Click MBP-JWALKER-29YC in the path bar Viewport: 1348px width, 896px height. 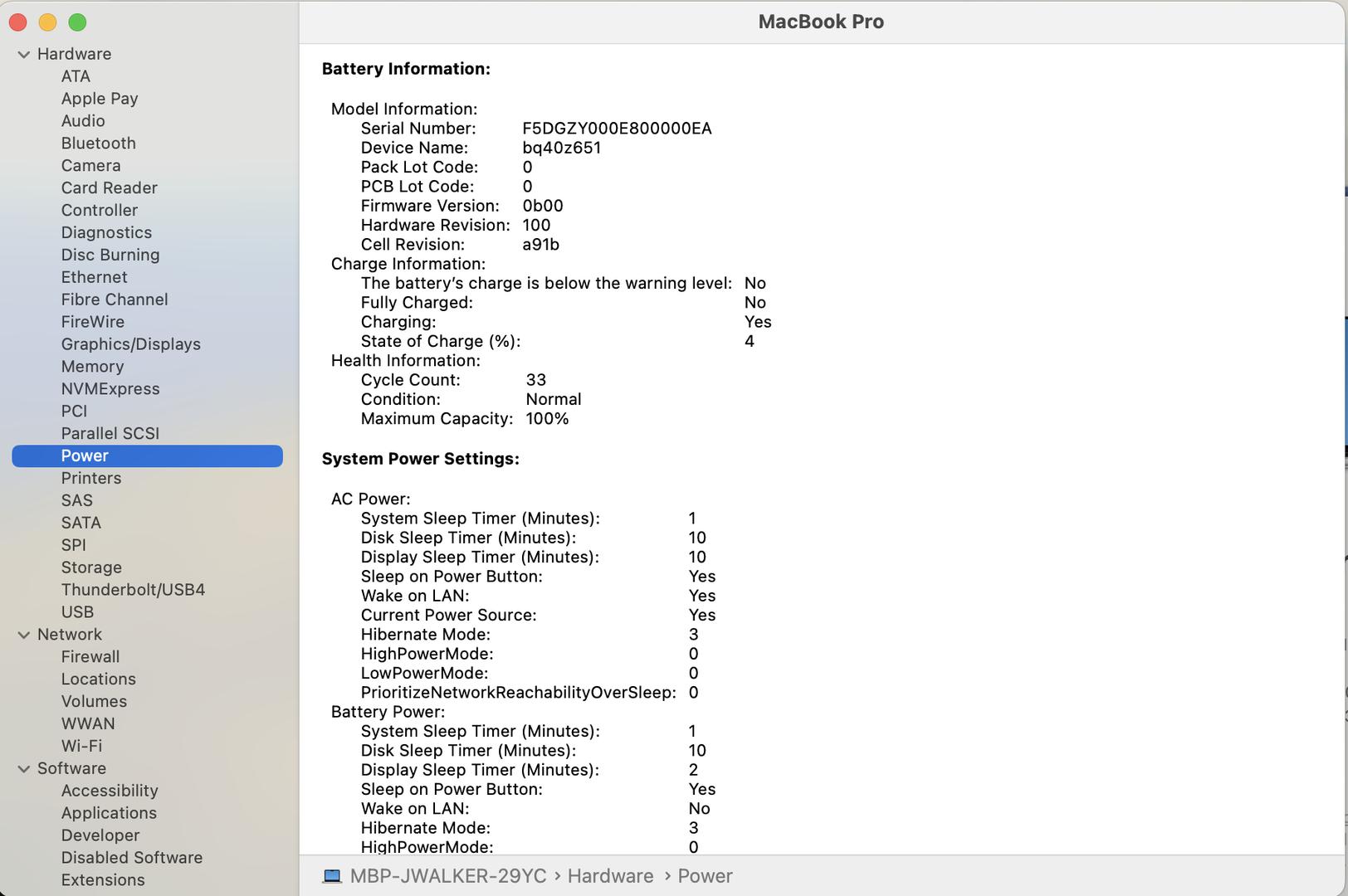click(x=448, y=877)
